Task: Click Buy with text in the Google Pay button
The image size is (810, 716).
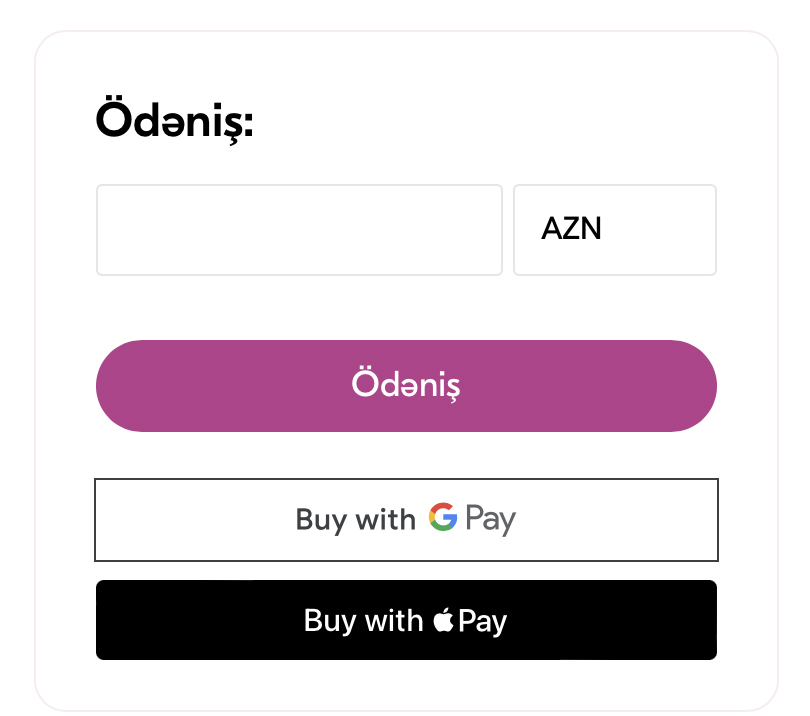Action: (x=355, y=520)
